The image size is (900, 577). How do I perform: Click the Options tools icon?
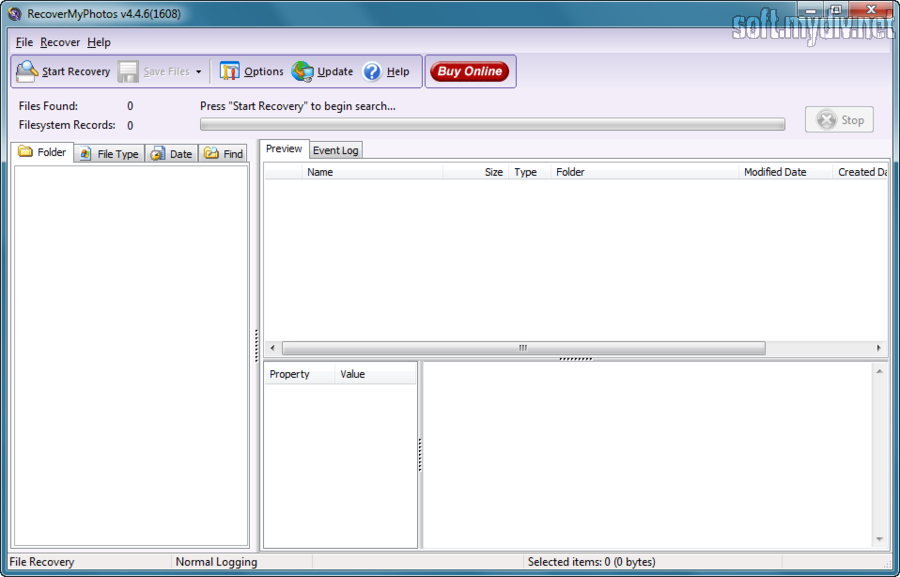point(230,71)
